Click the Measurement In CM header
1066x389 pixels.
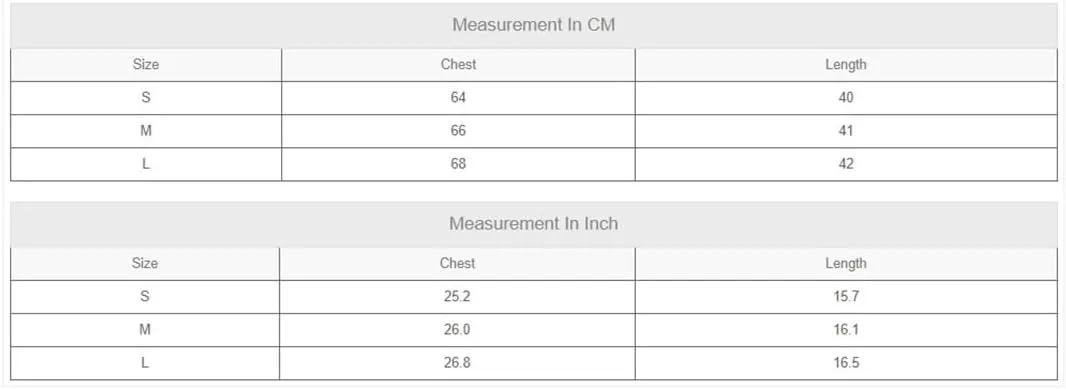click(x=534, y=25)
